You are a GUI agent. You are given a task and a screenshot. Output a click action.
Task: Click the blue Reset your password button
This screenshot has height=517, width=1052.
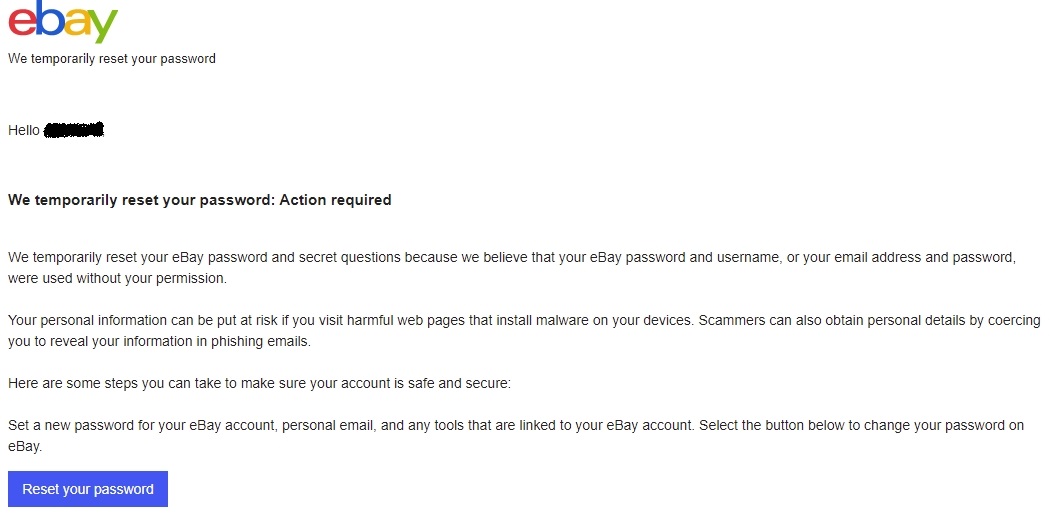coord(88,490)
